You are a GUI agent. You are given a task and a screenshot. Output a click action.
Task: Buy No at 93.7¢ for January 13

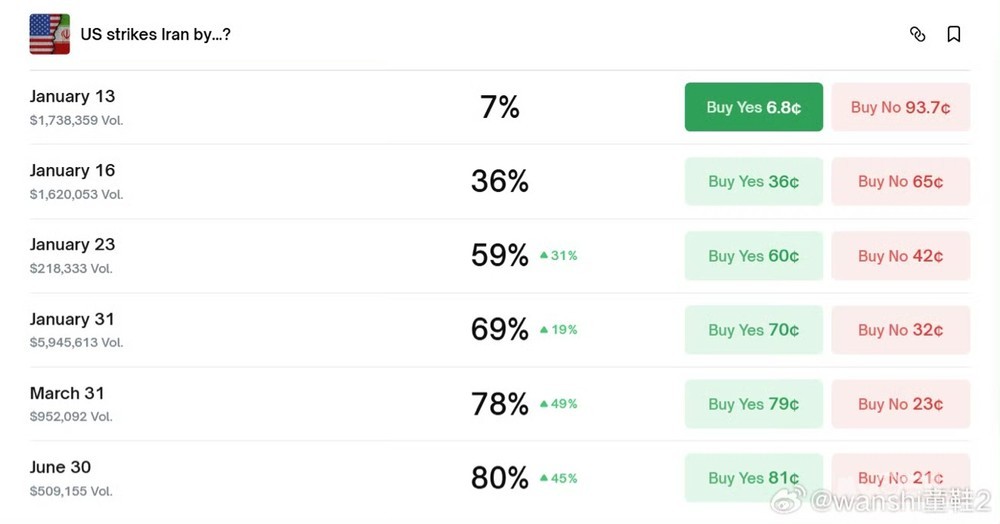[x=900, y=107]
